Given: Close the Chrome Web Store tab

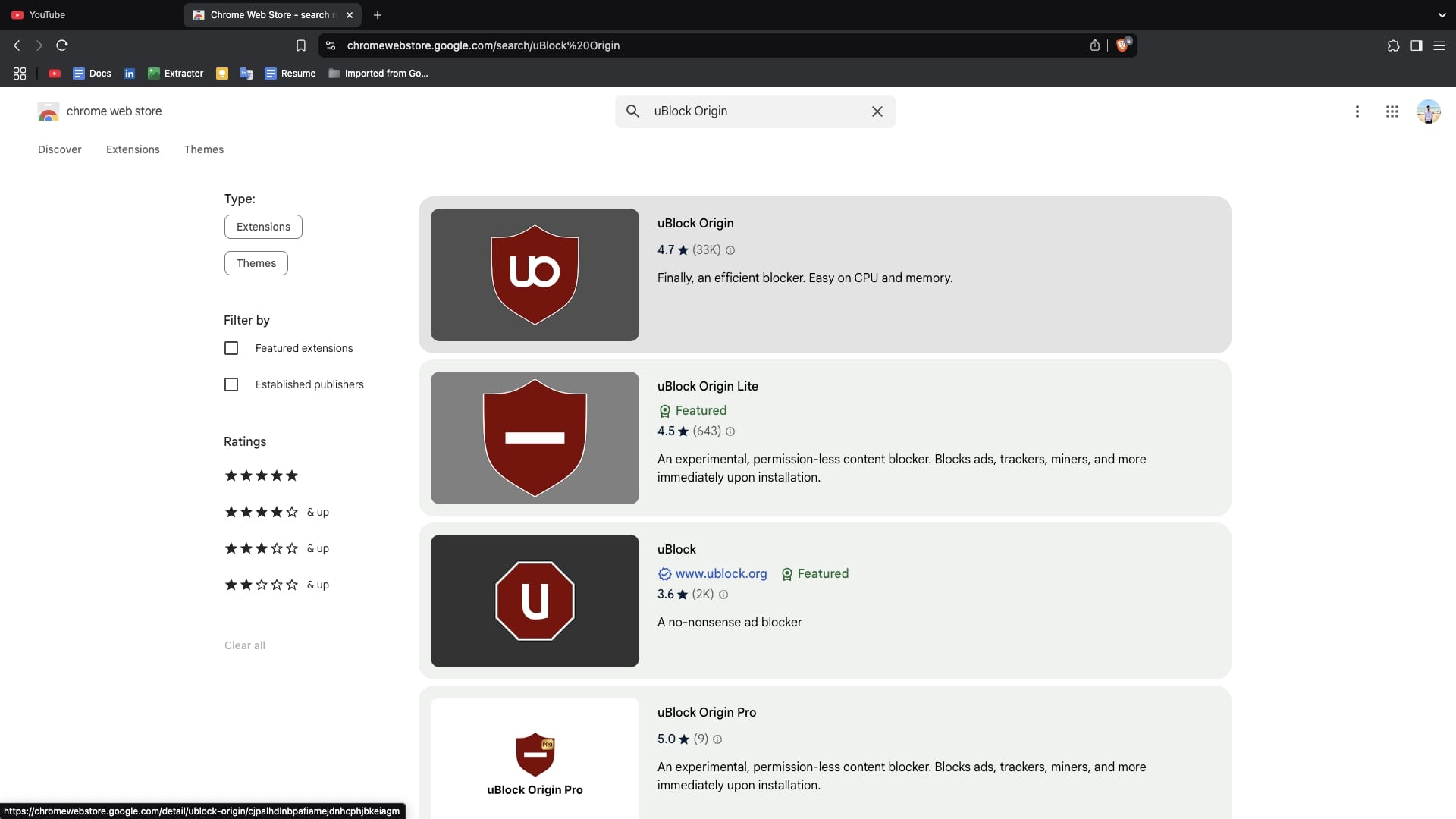Looking at the screenshot, I should coord(350,15).
